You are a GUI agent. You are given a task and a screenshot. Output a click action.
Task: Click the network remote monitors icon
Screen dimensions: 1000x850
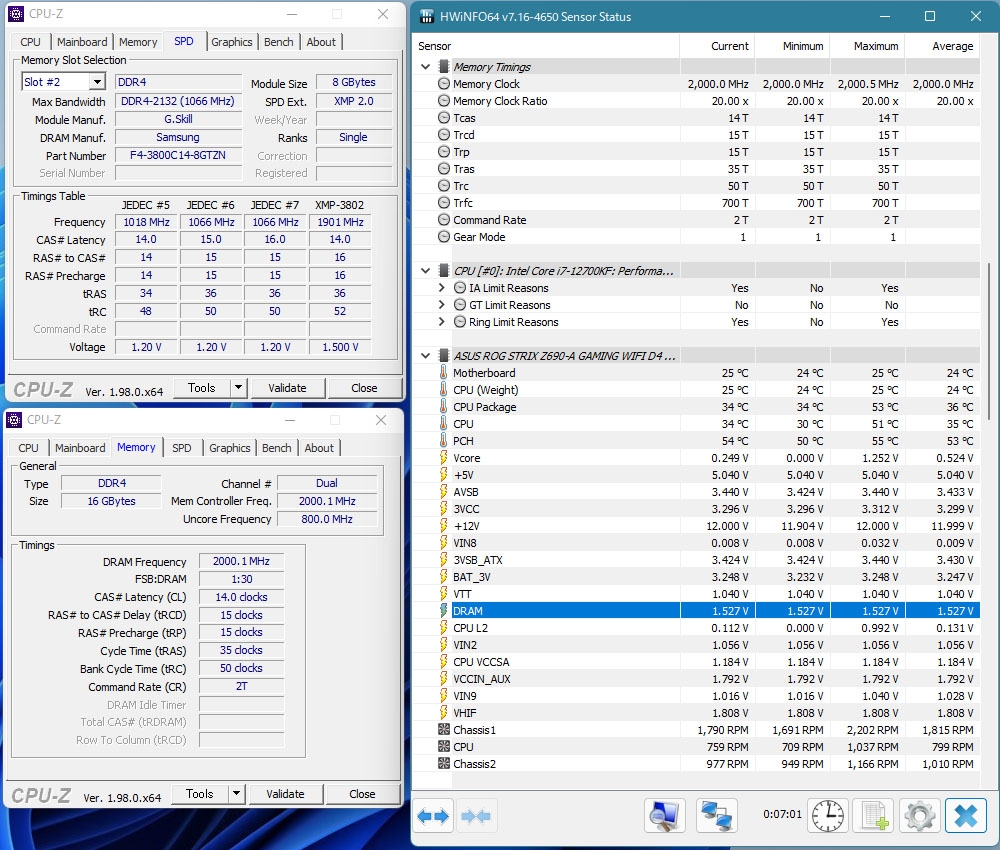click(716, 816)
